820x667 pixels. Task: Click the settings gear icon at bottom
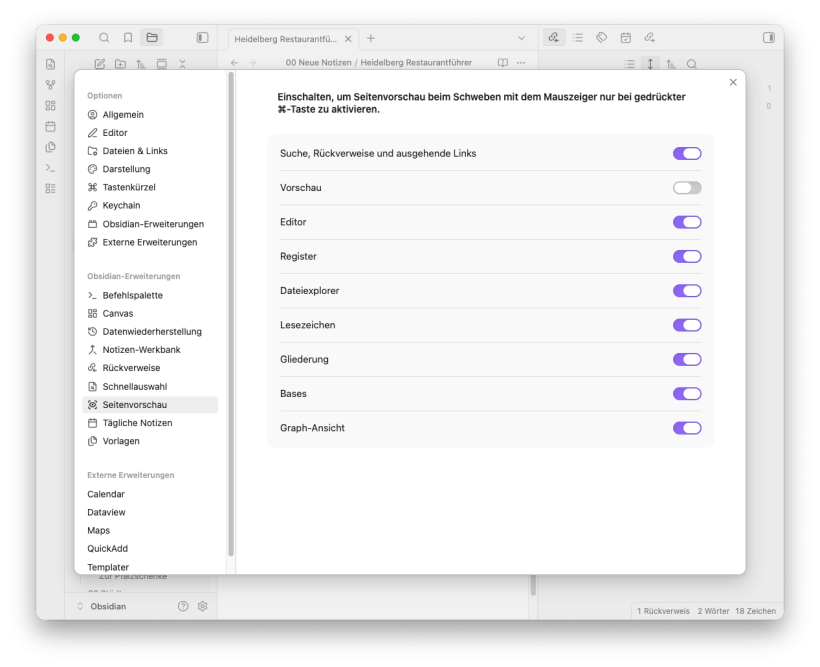point(203,606)
